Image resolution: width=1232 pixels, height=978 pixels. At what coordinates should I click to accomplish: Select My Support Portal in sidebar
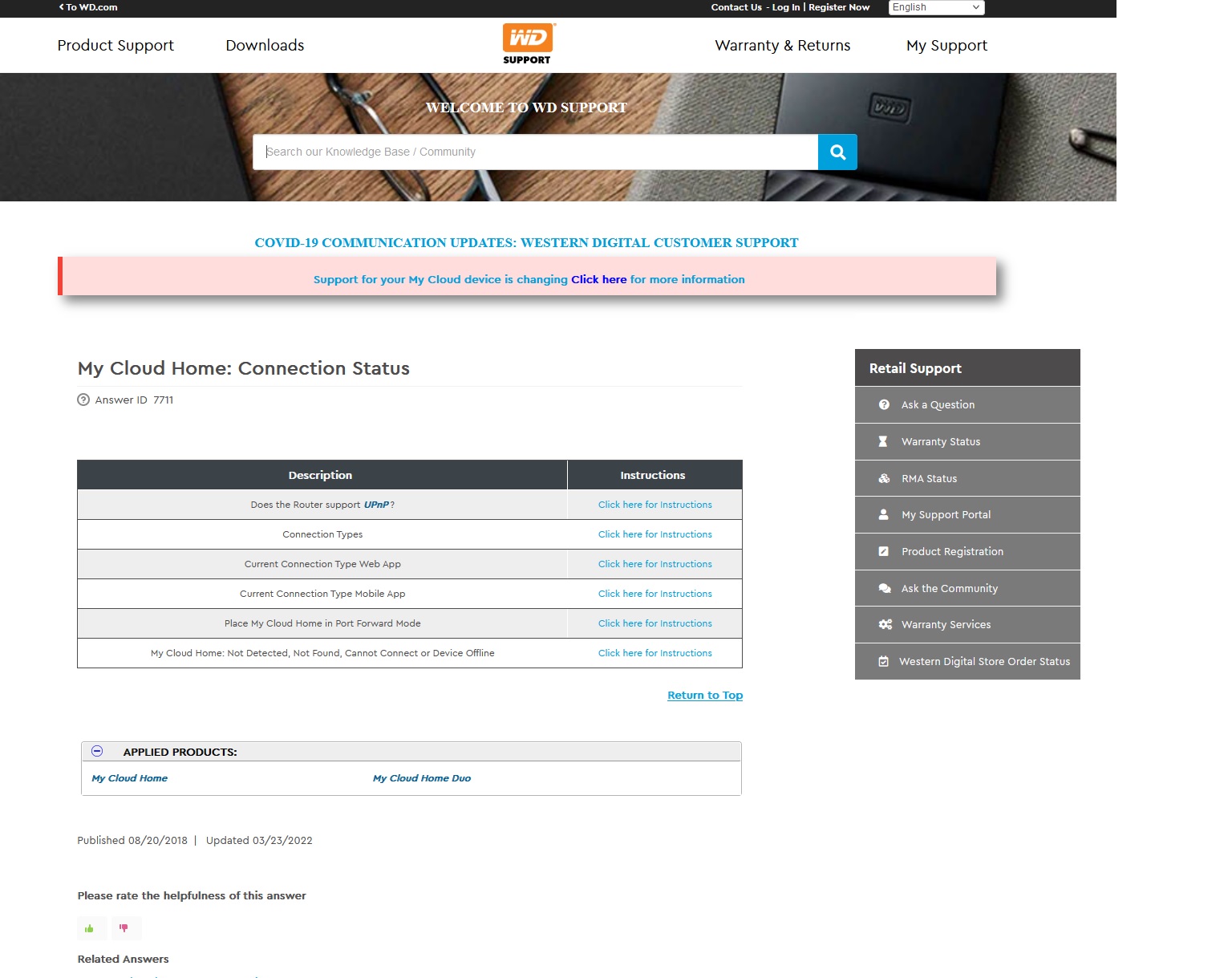click(x=967, y=514)
